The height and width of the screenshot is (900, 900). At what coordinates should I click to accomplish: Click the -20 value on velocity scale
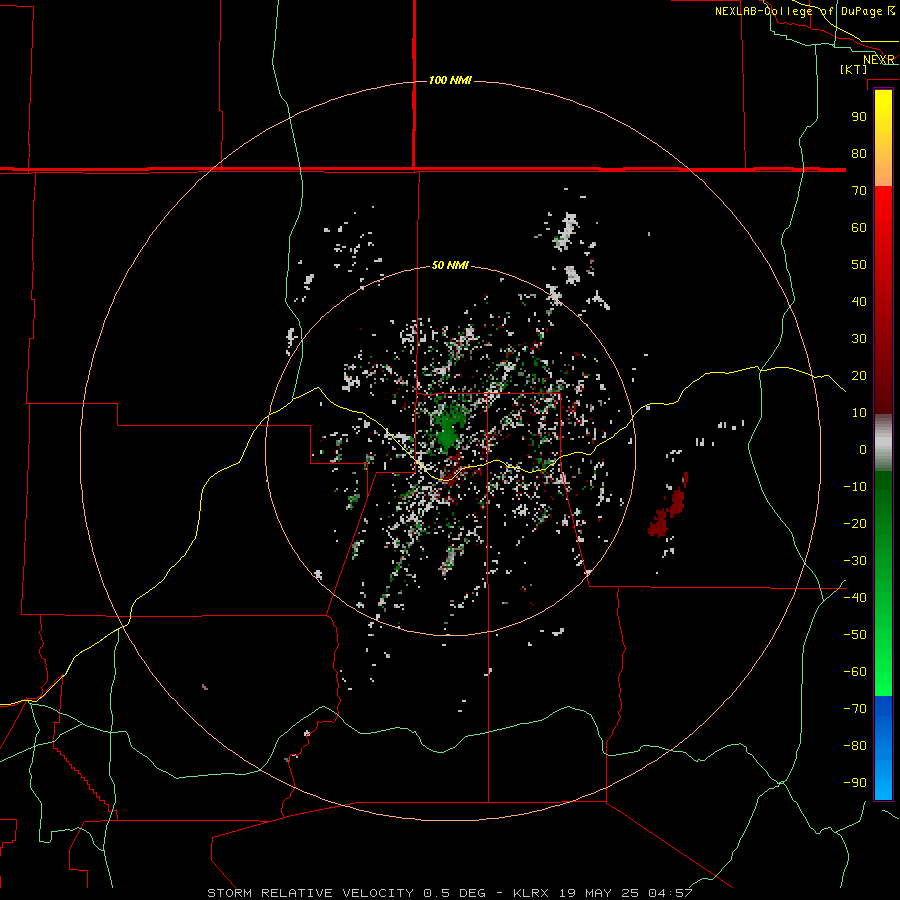855,523
